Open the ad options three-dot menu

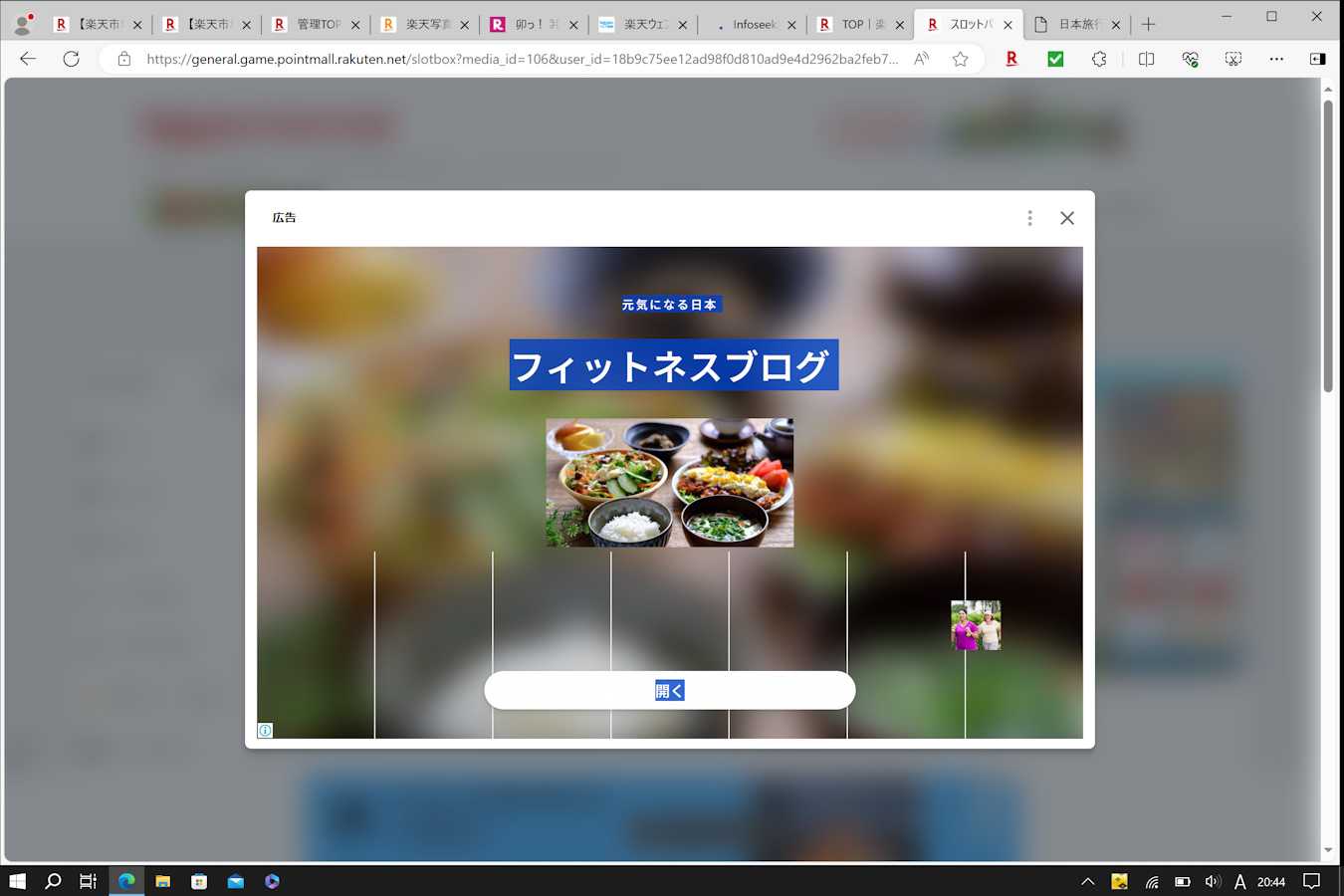[1029, 218]
